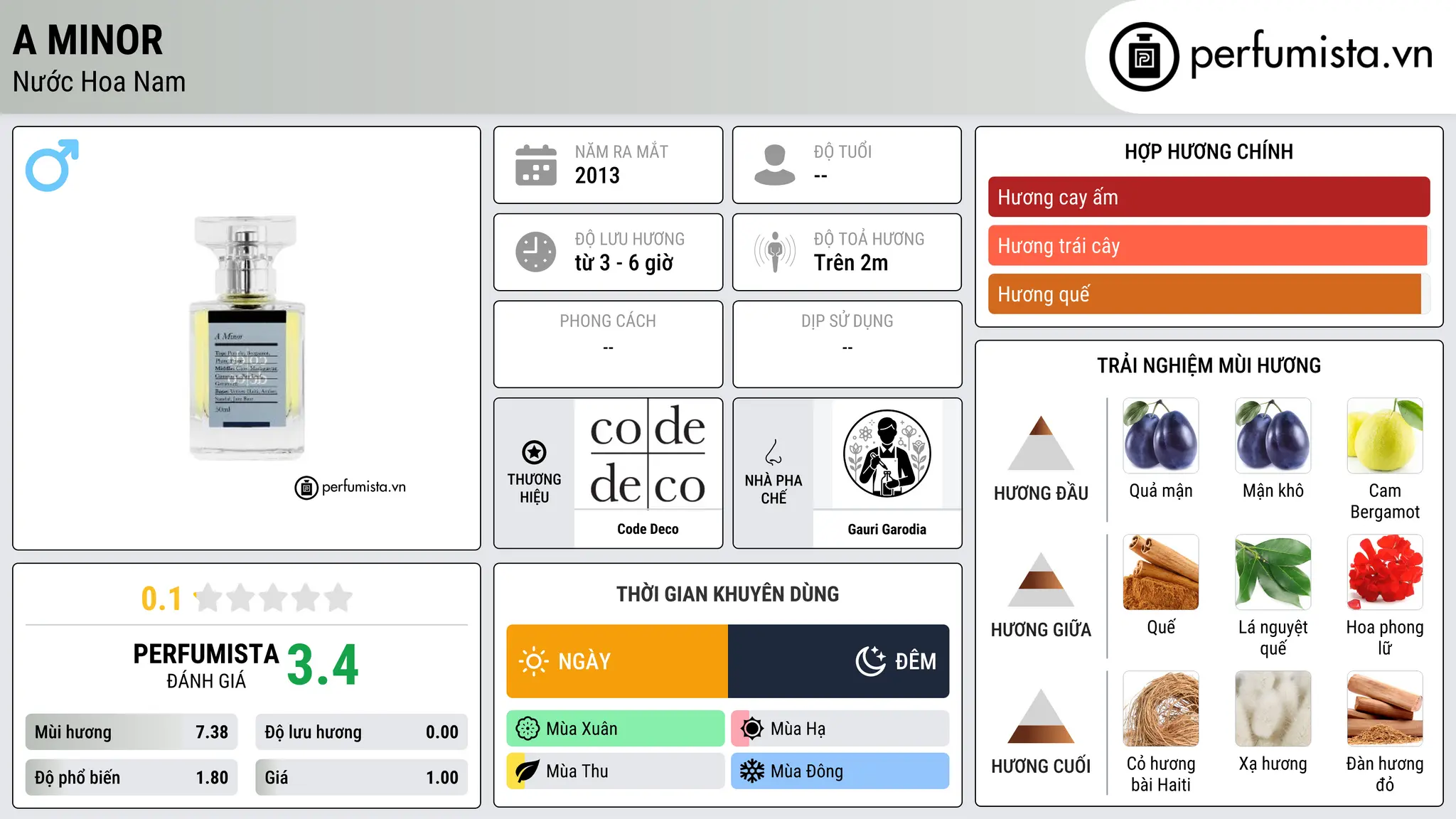Click the snowflake icon for Mùa Đông
This screenshot has height=819, width=1456.
[x=752, y=771]
